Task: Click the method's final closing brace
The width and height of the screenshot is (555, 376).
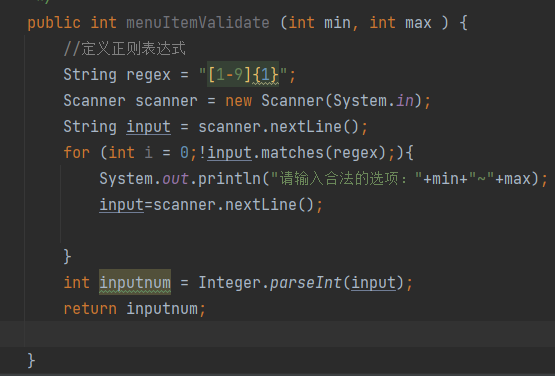Action: pos(31,361)
